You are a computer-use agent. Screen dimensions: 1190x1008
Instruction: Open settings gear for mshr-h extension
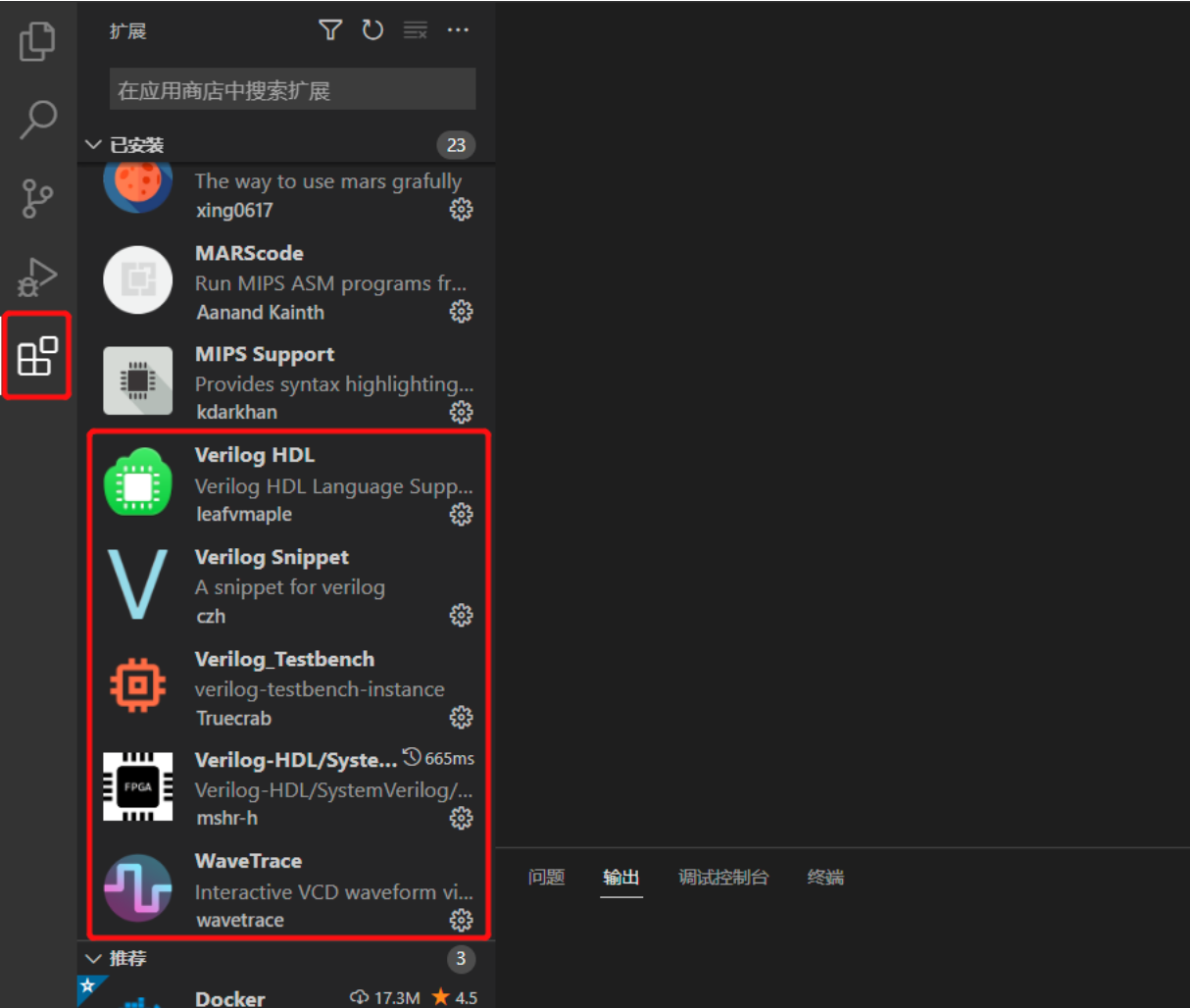click(x=461, y=818)
